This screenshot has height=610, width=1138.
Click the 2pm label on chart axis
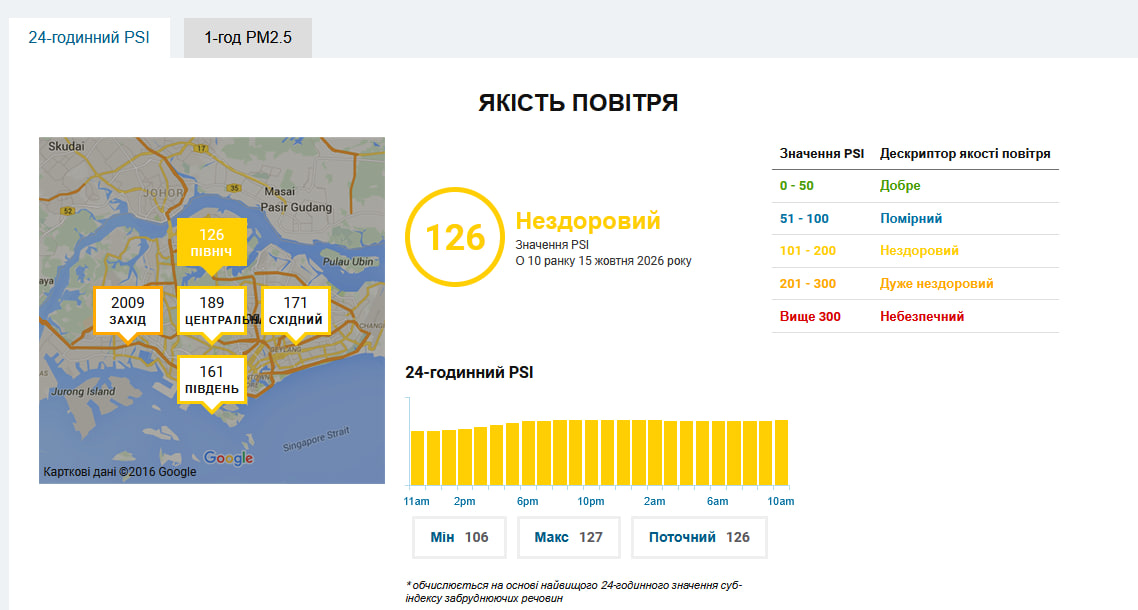(x=464, y=501)
